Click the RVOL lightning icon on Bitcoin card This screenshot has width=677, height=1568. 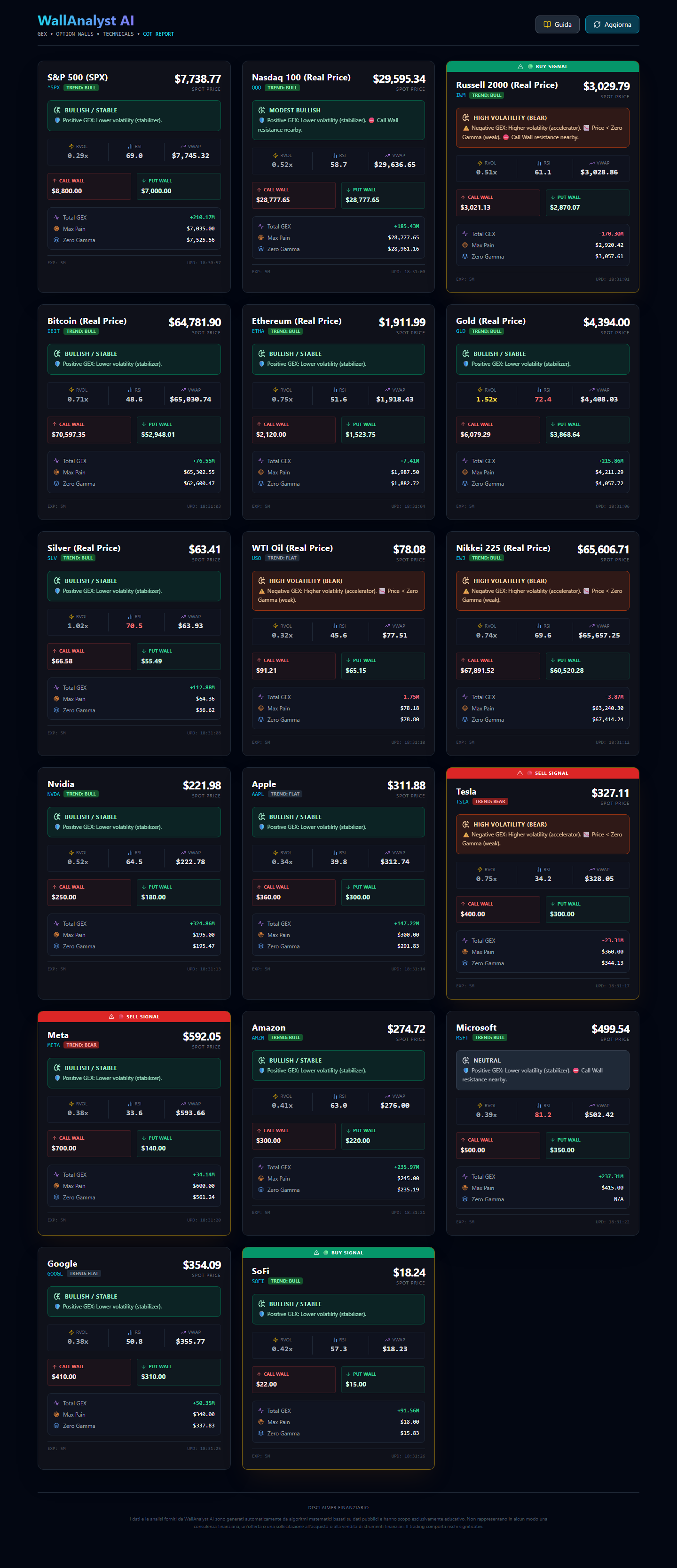[x=71, y=390]
